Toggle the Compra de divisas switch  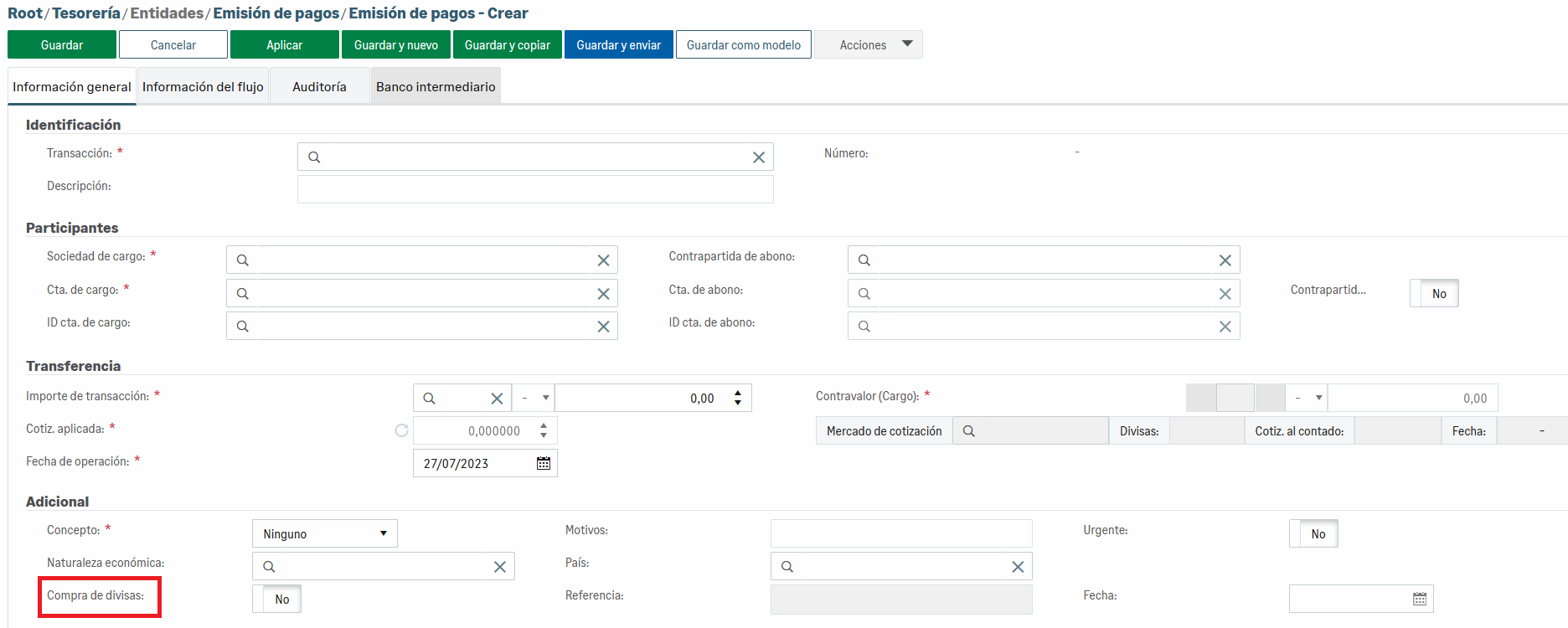[277, 600]
